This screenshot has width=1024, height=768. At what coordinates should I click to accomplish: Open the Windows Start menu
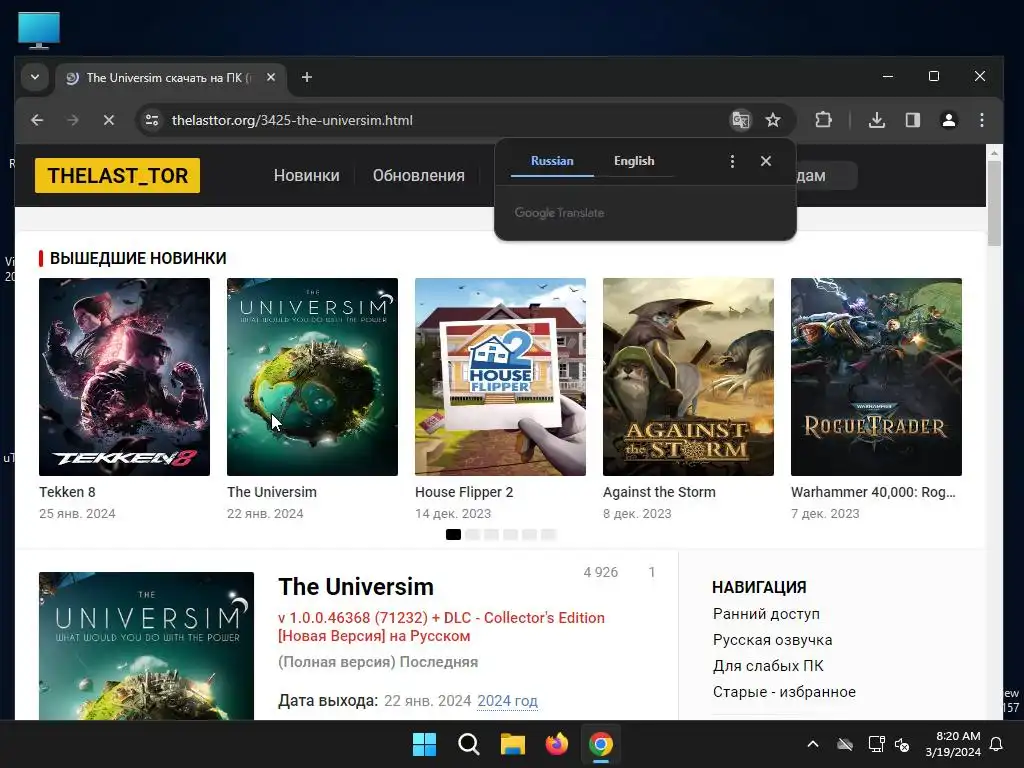(x=424, y=744)
